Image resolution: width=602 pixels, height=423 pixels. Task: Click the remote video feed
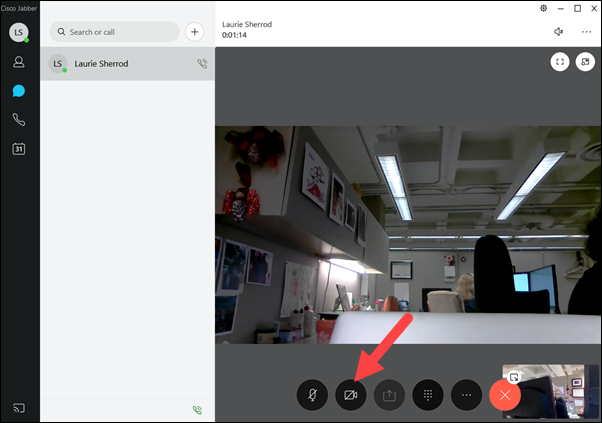[408, 235]
